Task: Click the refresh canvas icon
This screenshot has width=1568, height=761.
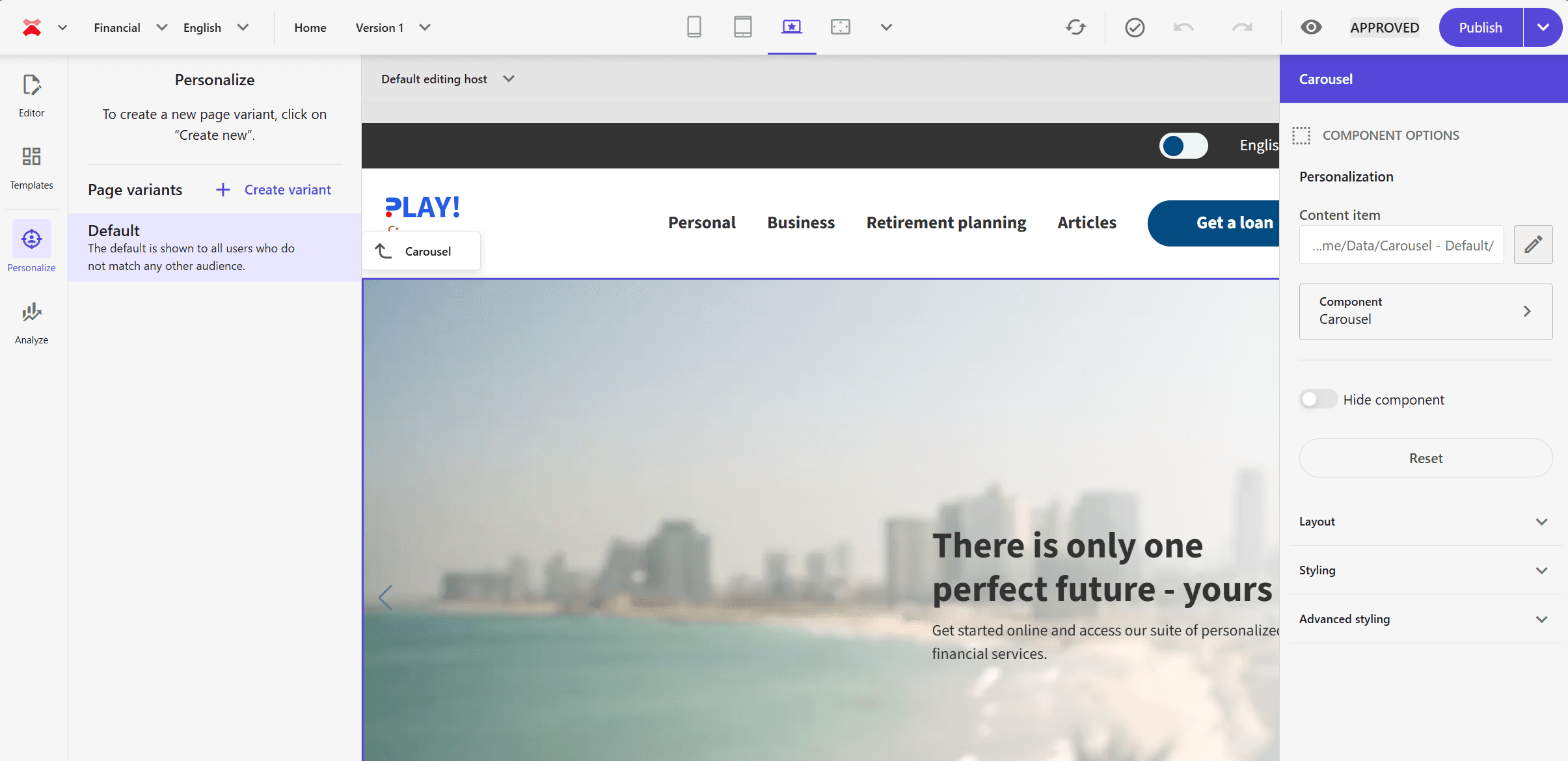Action: click(1075, 27)
